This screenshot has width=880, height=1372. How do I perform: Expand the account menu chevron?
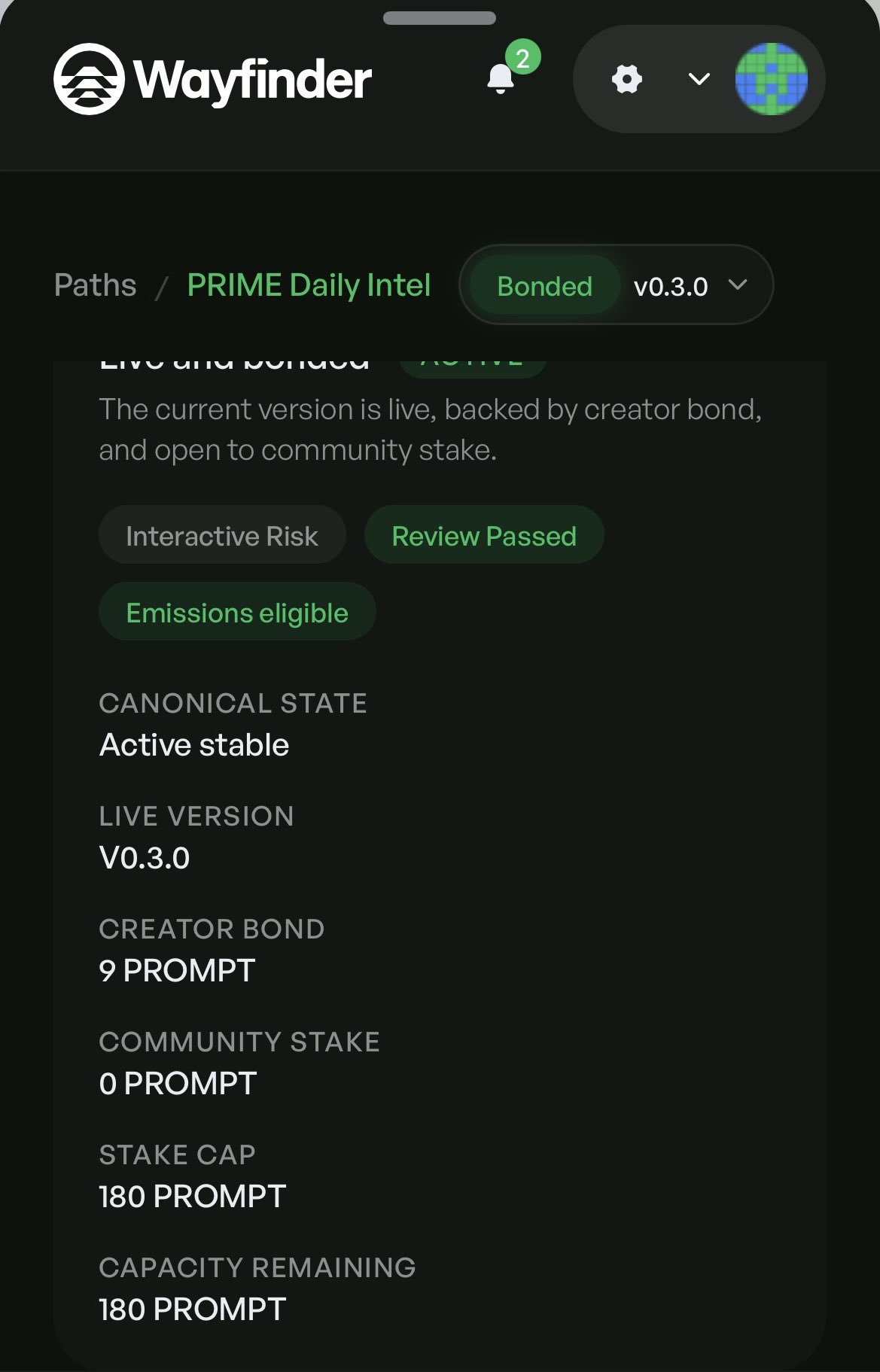pos(699,79)
